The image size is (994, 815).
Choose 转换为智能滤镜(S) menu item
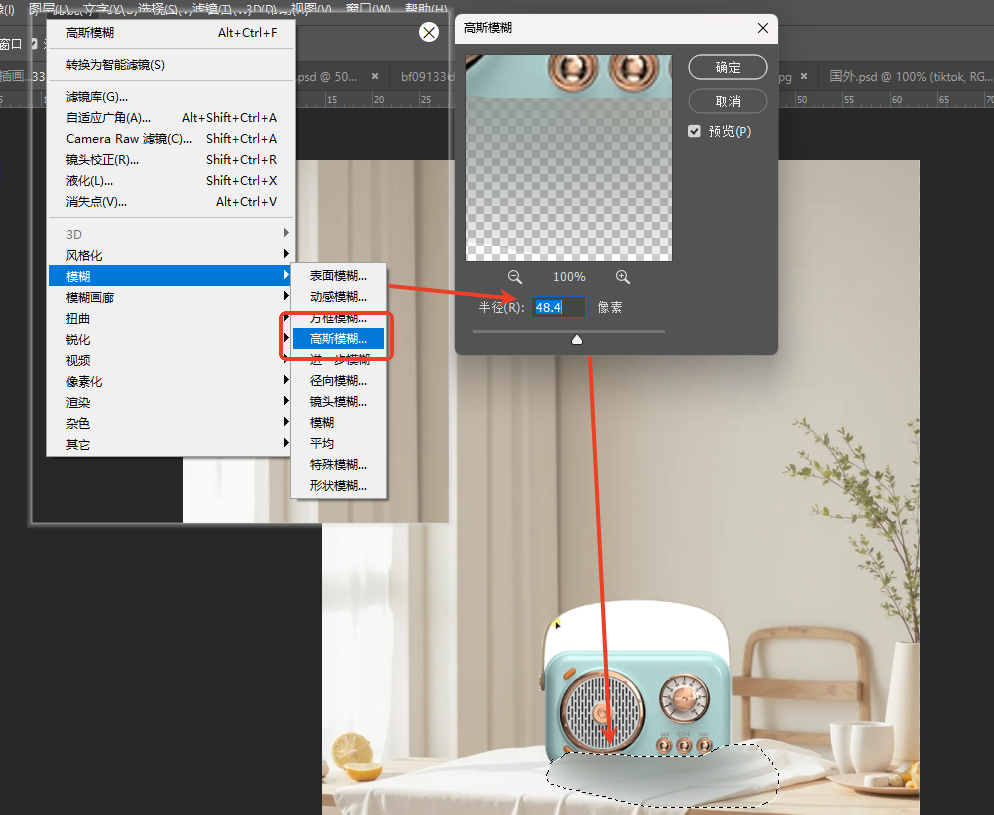click(x=115, y=64)
